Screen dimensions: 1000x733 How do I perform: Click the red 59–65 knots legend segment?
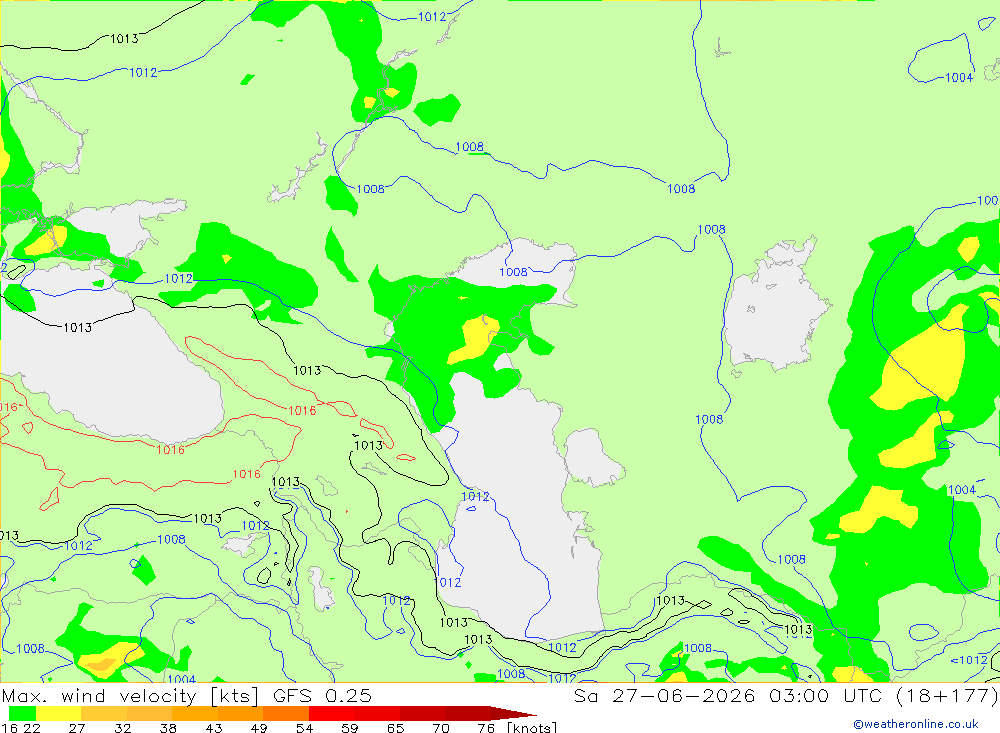(x=376, y=713)
